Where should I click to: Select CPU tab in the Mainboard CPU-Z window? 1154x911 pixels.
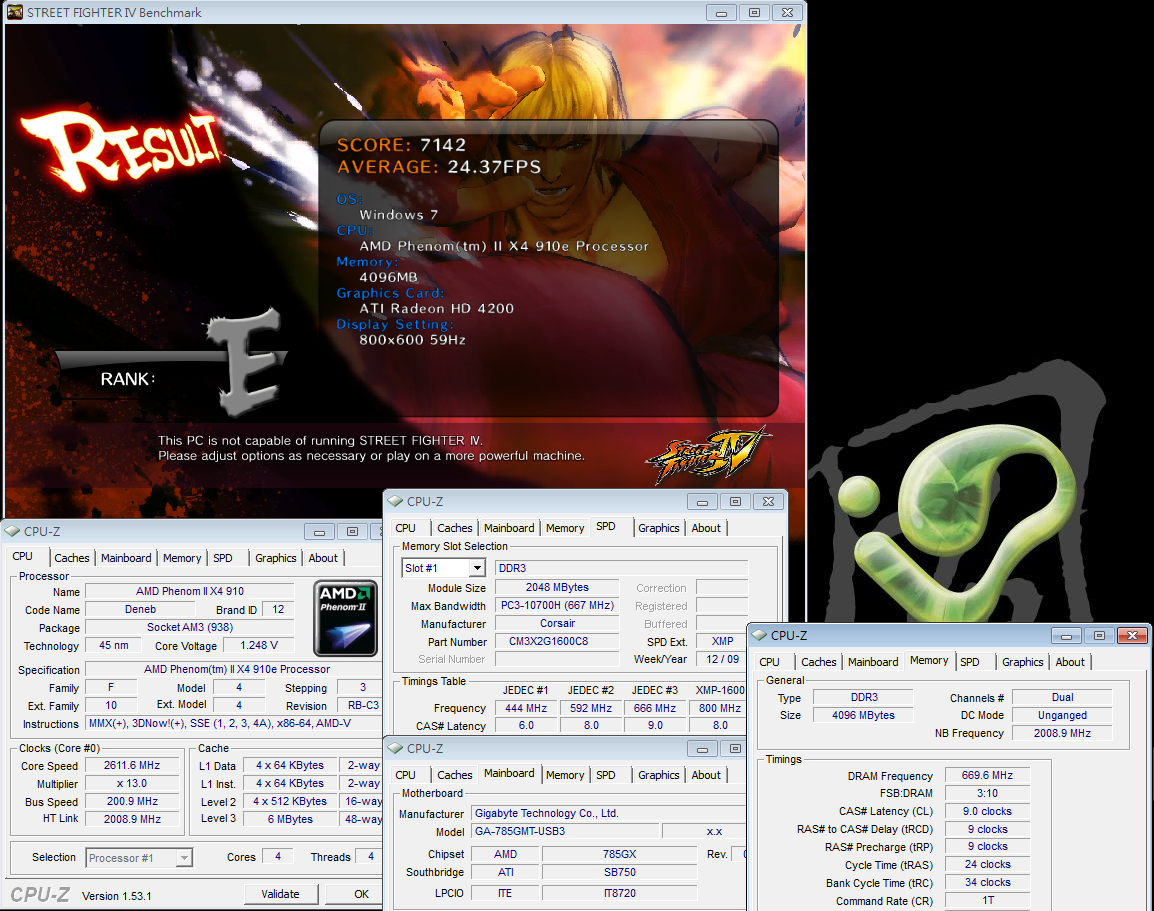click(406, 775)
